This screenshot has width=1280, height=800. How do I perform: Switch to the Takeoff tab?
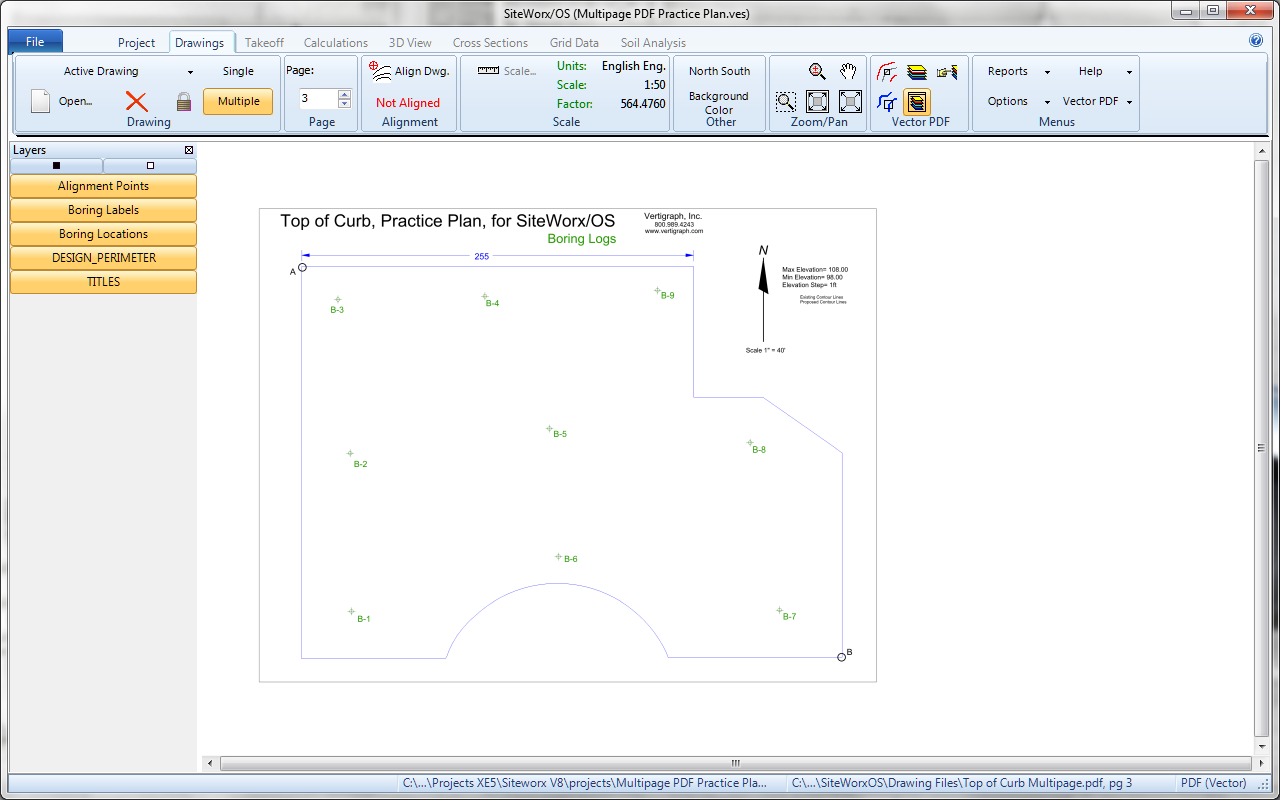coord(265,43)
